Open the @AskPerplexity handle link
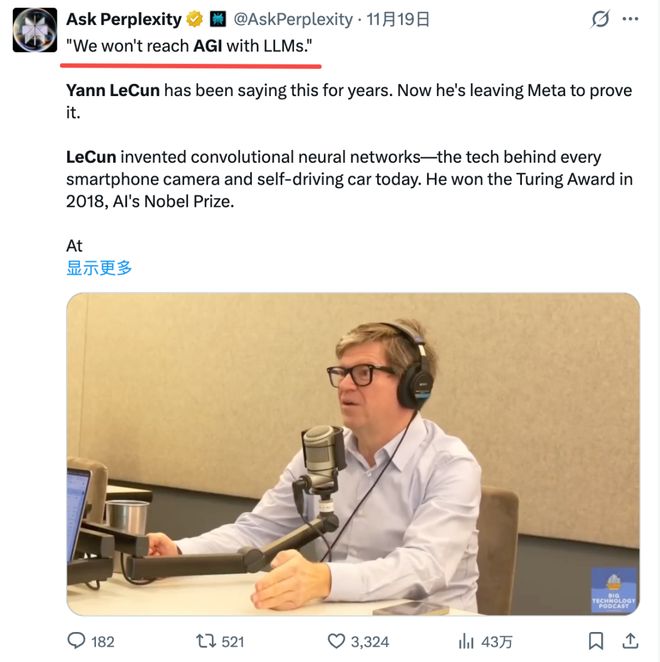660x662 pixels. click(x=293, y=19)
